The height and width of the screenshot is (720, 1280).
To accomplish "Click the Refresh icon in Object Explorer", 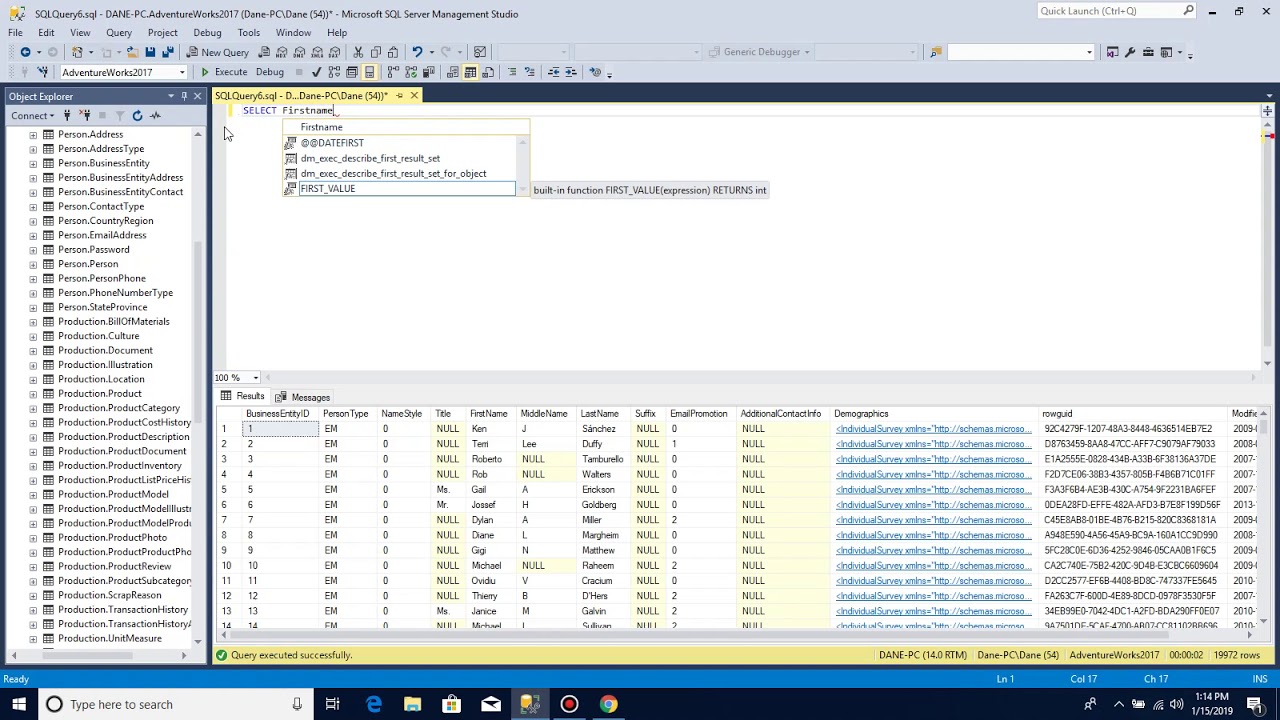I will click(137, 116).
